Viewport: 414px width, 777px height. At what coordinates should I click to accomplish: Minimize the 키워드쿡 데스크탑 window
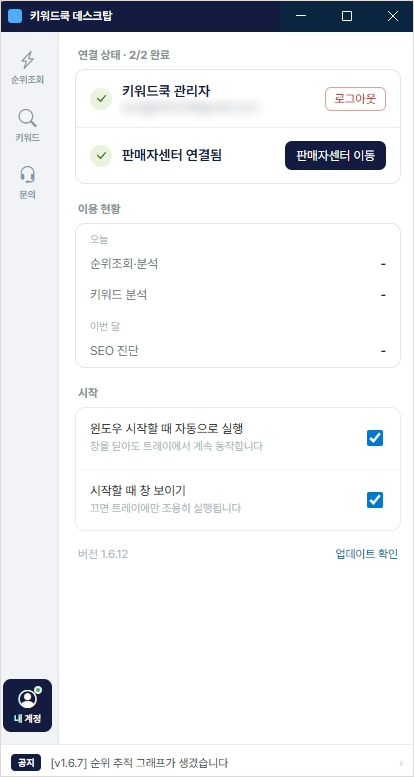tap(301, 16)
